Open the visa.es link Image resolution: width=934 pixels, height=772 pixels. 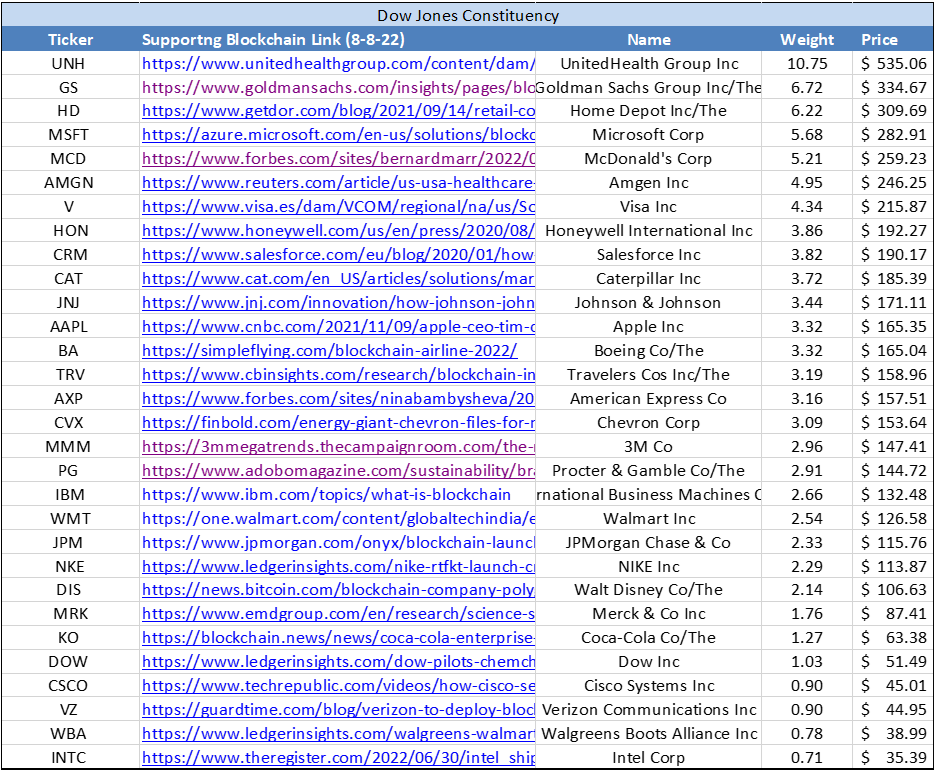click(338, 207)
